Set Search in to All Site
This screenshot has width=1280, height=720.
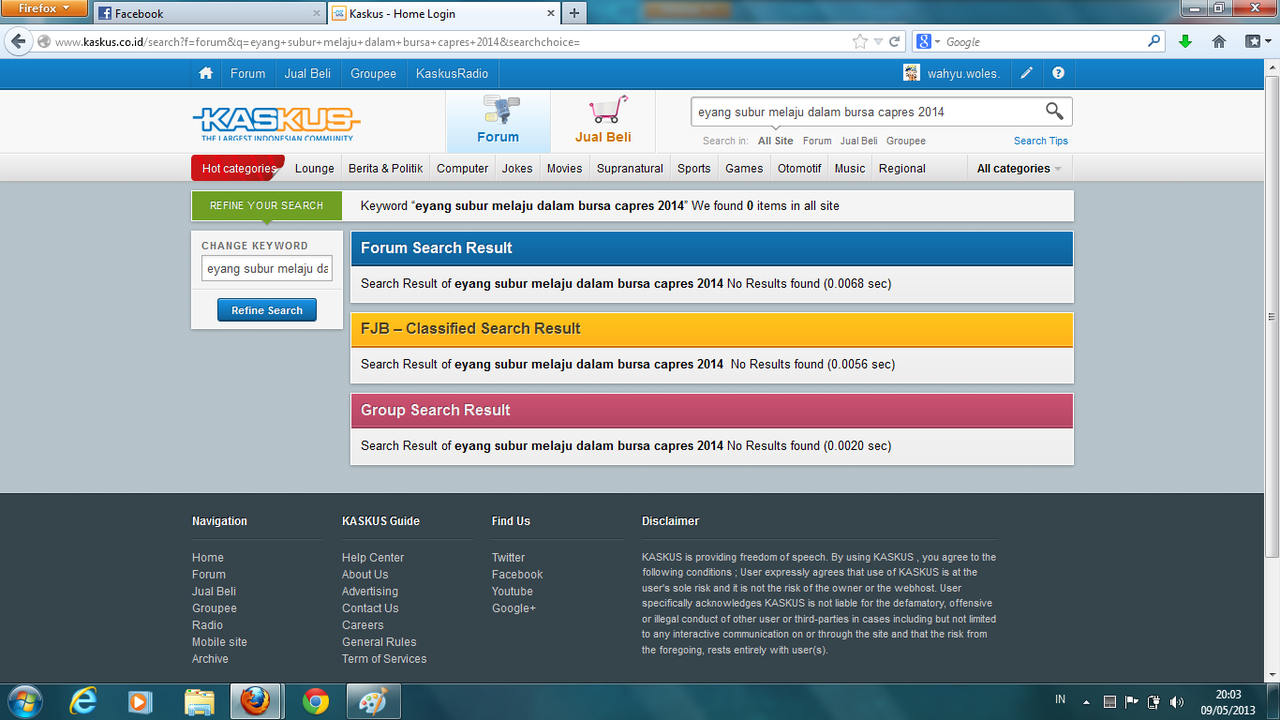[776, 141]
